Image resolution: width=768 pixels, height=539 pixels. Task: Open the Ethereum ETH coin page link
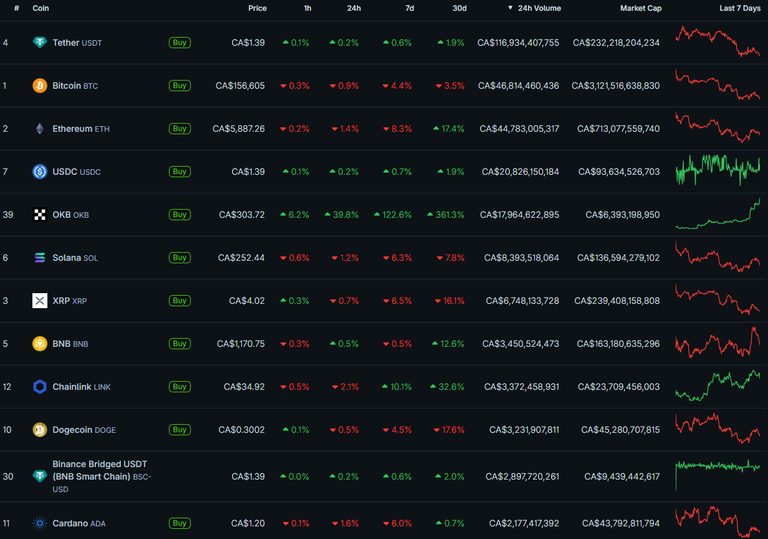coord(81,129)
